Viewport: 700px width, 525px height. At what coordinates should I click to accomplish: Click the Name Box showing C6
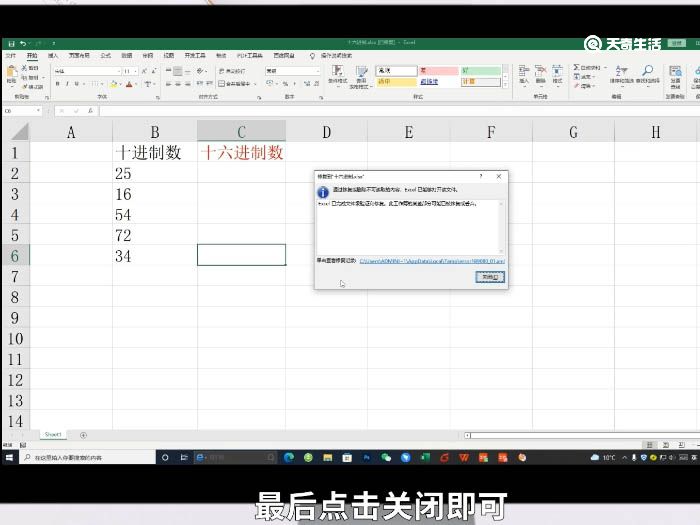coord(22,111)
